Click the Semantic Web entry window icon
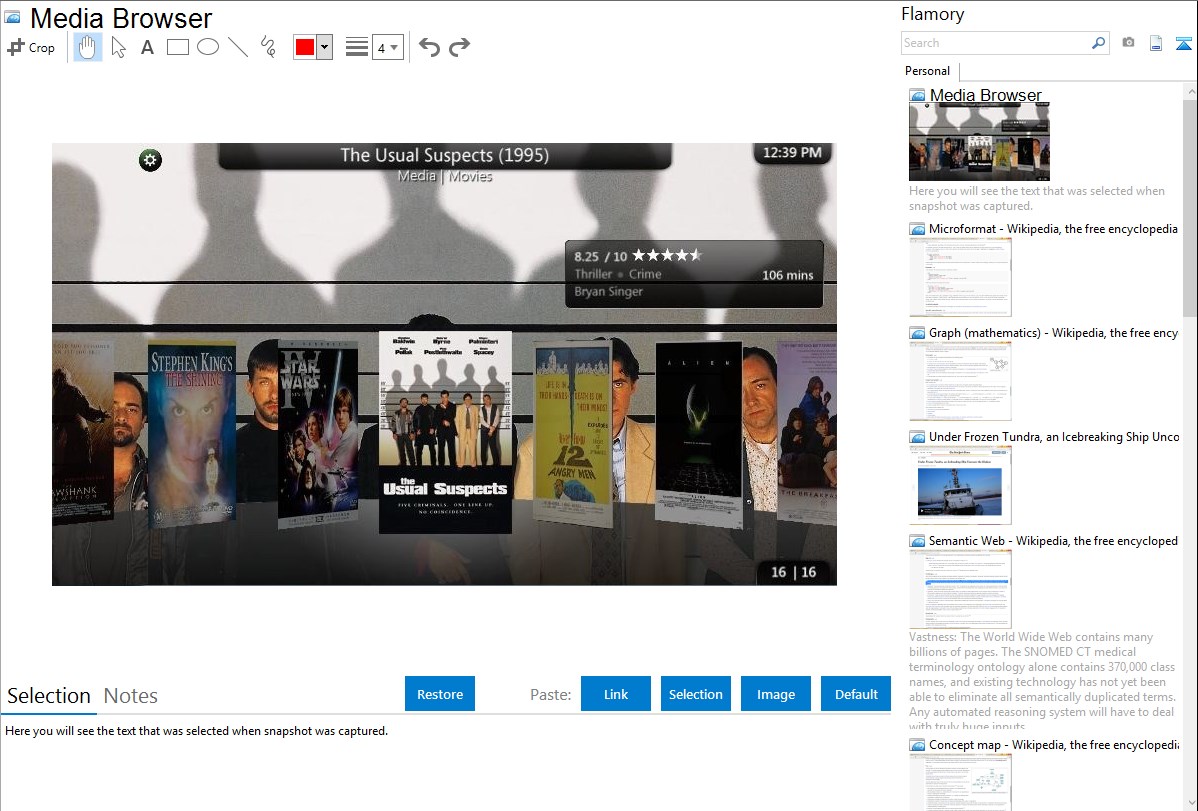Image resolution: width=1198 pixels, height=811 pixels. point(917,540)
